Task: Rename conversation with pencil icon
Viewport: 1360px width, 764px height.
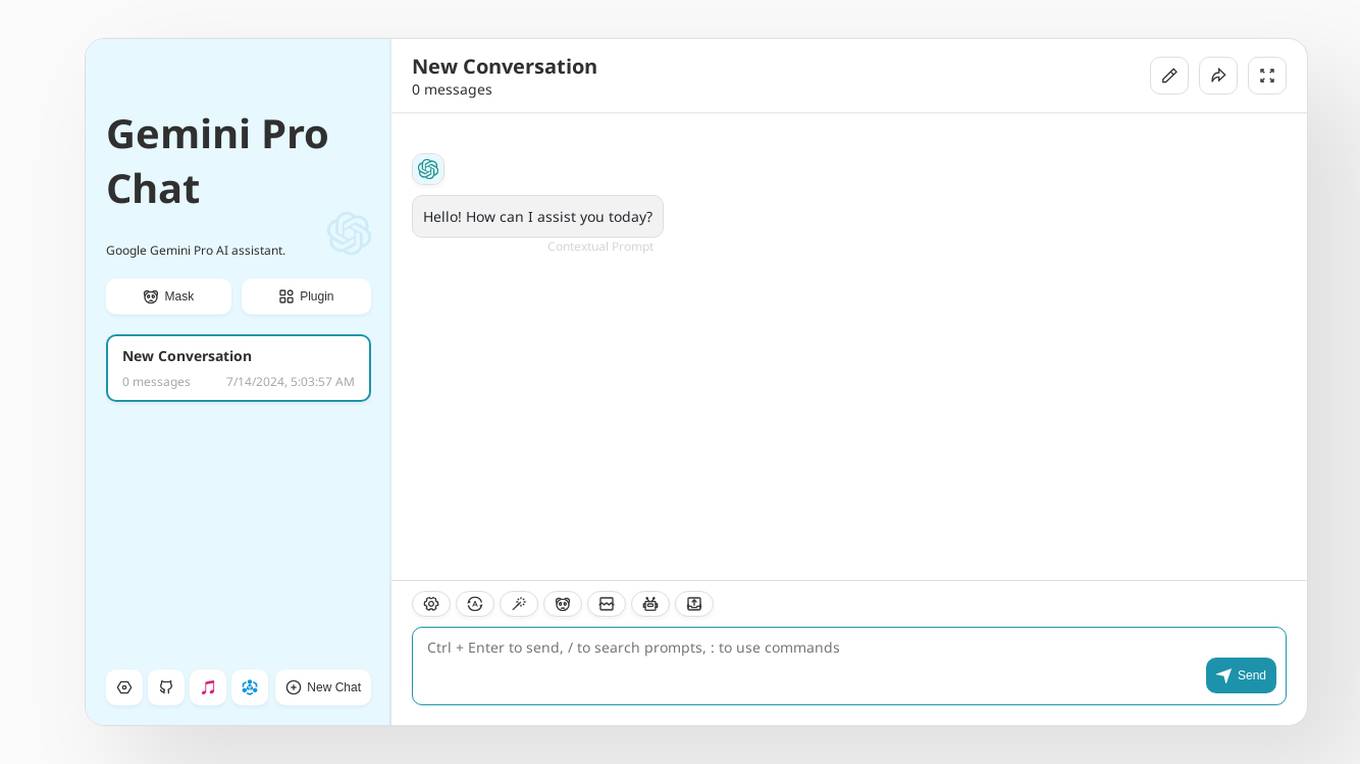Action: [x=1169, y=76]
